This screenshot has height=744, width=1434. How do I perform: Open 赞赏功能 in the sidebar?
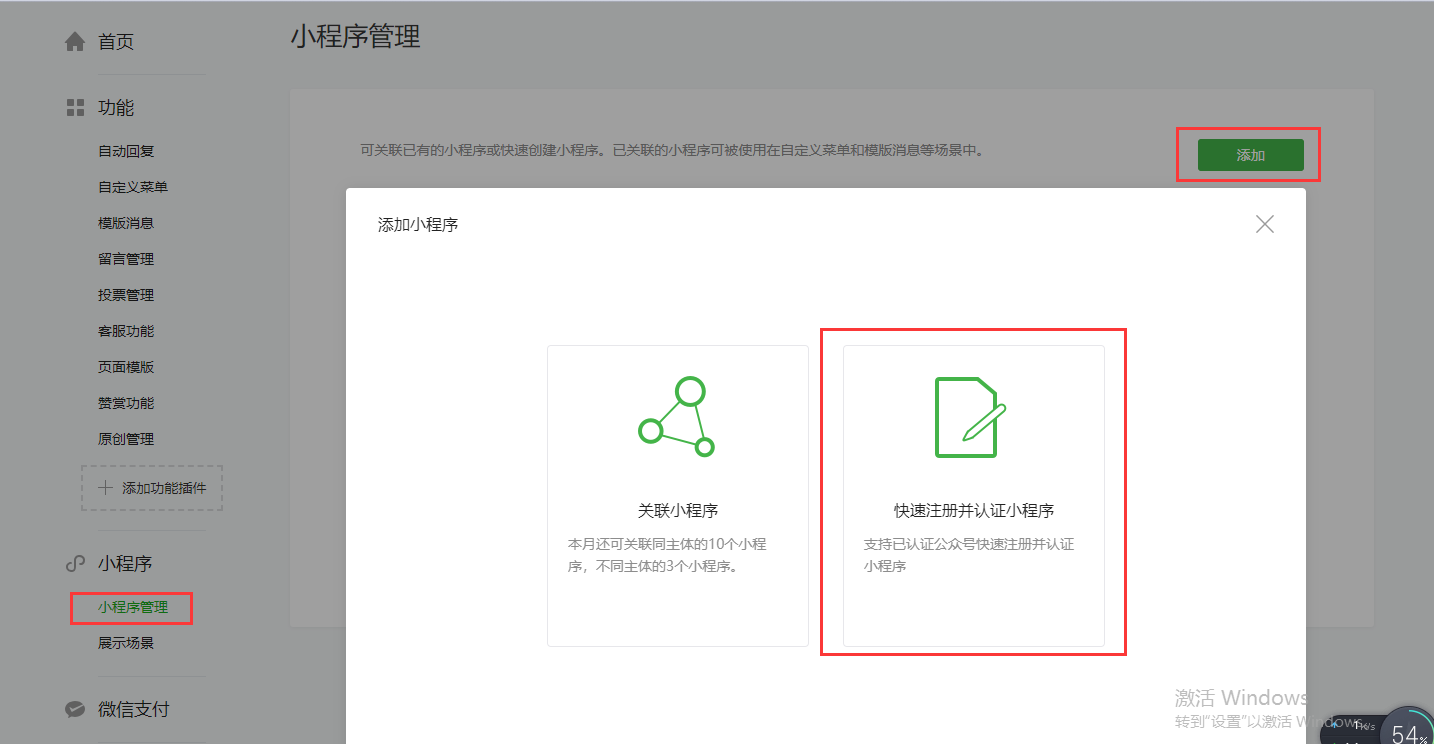[x=126, y=403]
